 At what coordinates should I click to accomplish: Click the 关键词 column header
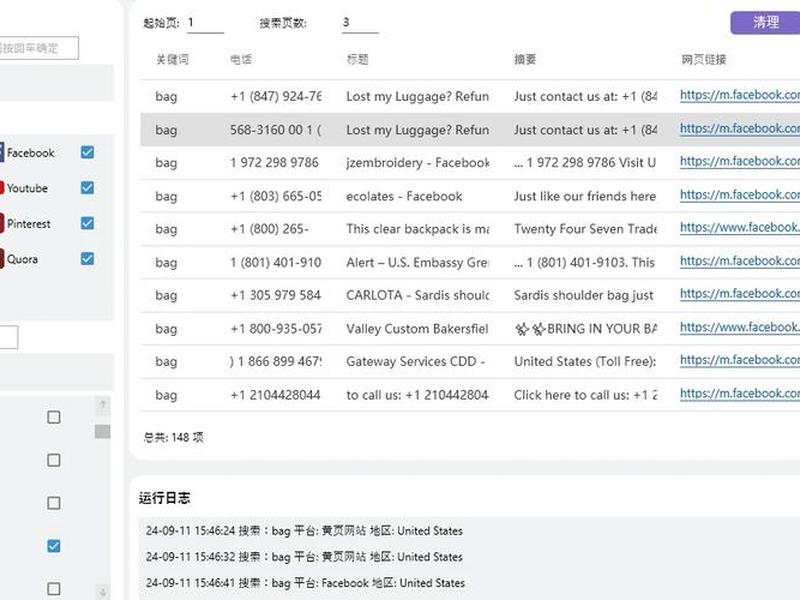tap(172, 60)
